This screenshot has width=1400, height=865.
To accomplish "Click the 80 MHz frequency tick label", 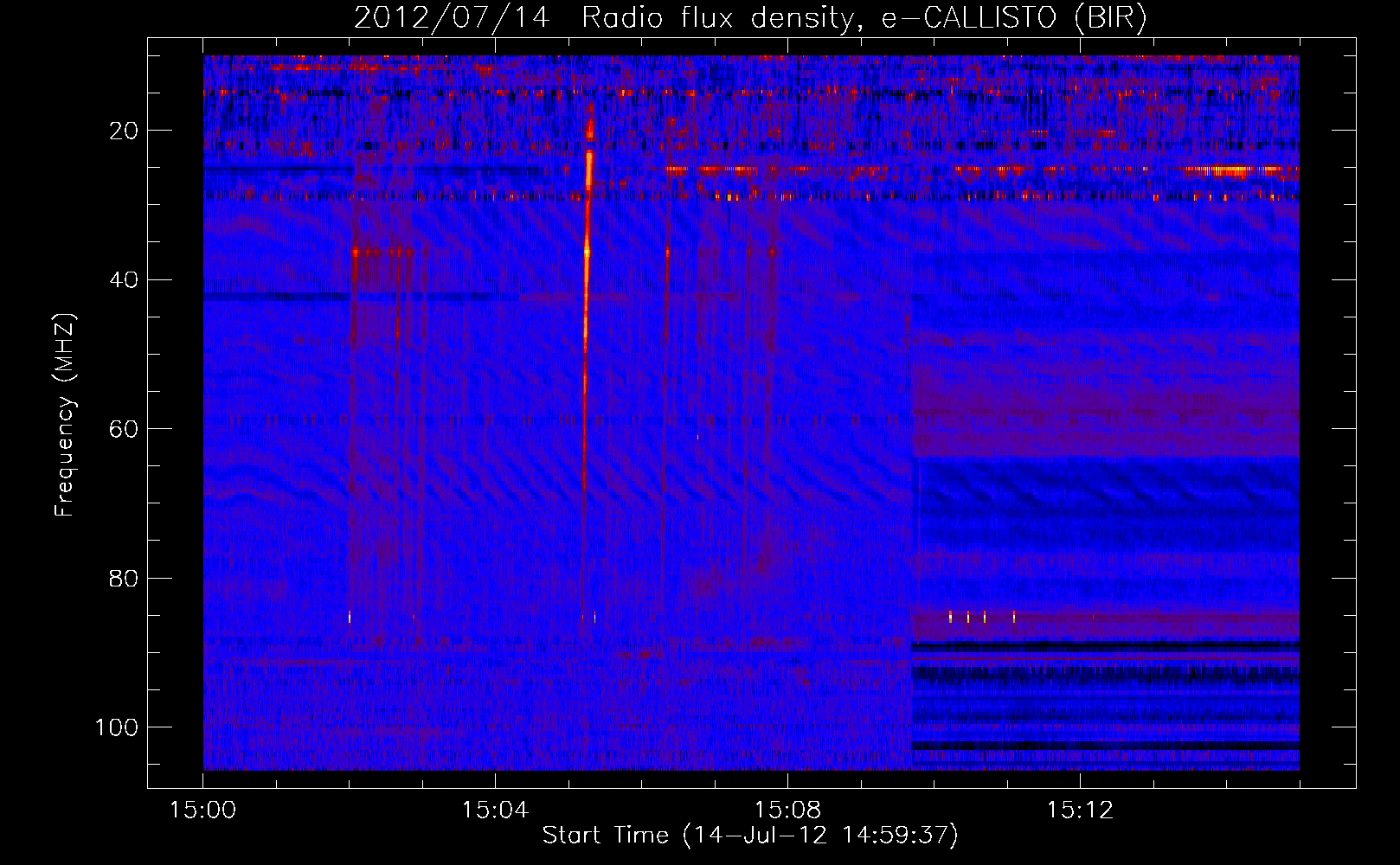I will [125, 578].
